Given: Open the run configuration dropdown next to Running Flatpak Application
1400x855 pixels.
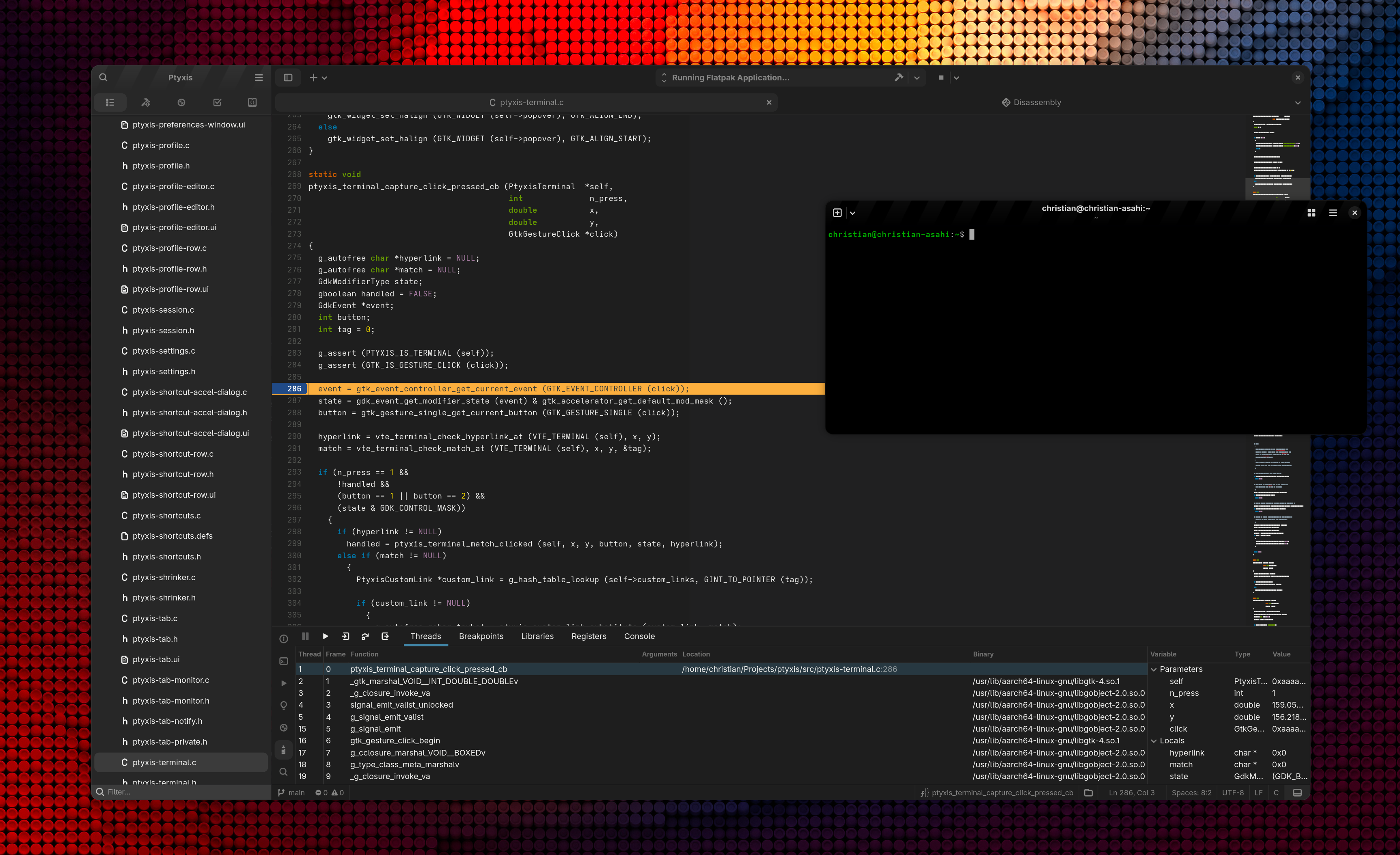Looking at the screenshot, I should tap(917, 77).
